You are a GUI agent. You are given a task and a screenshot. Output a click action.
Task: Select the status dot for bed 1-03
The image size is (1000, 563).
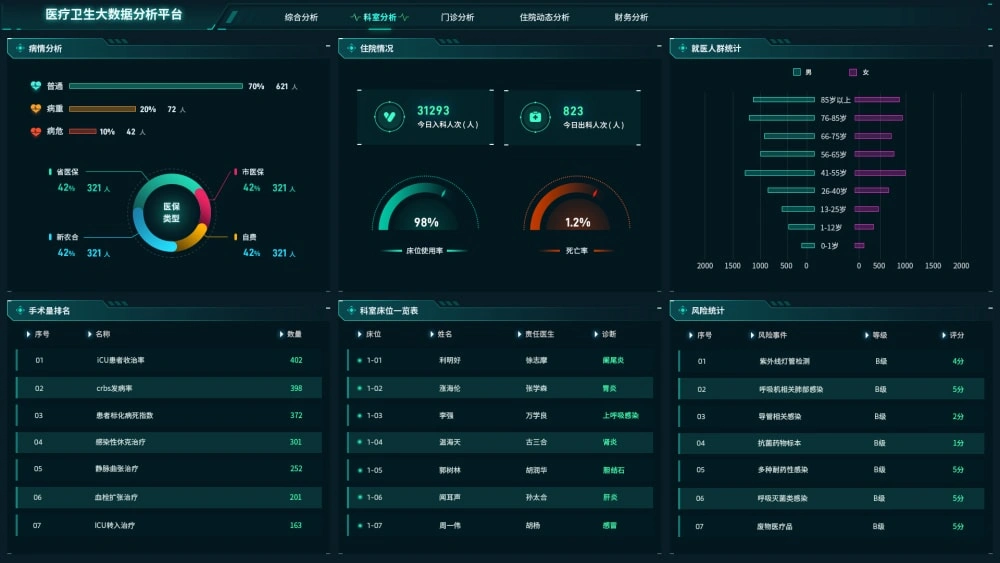[x=359, y=415]
